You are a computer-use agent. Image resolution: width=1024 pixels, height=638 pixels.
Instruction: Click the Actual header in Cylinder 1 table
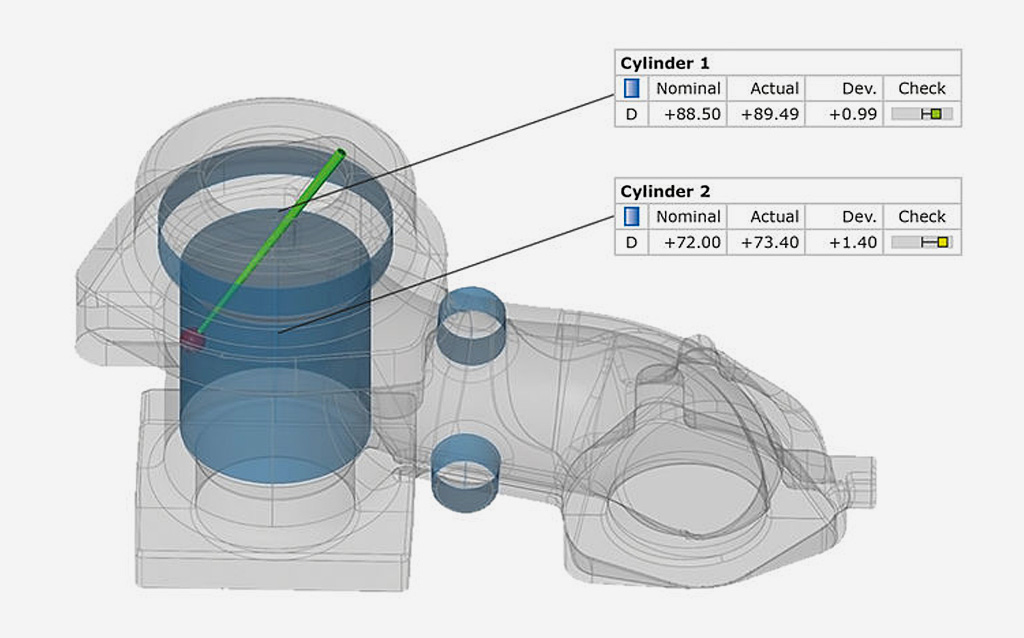774,88
